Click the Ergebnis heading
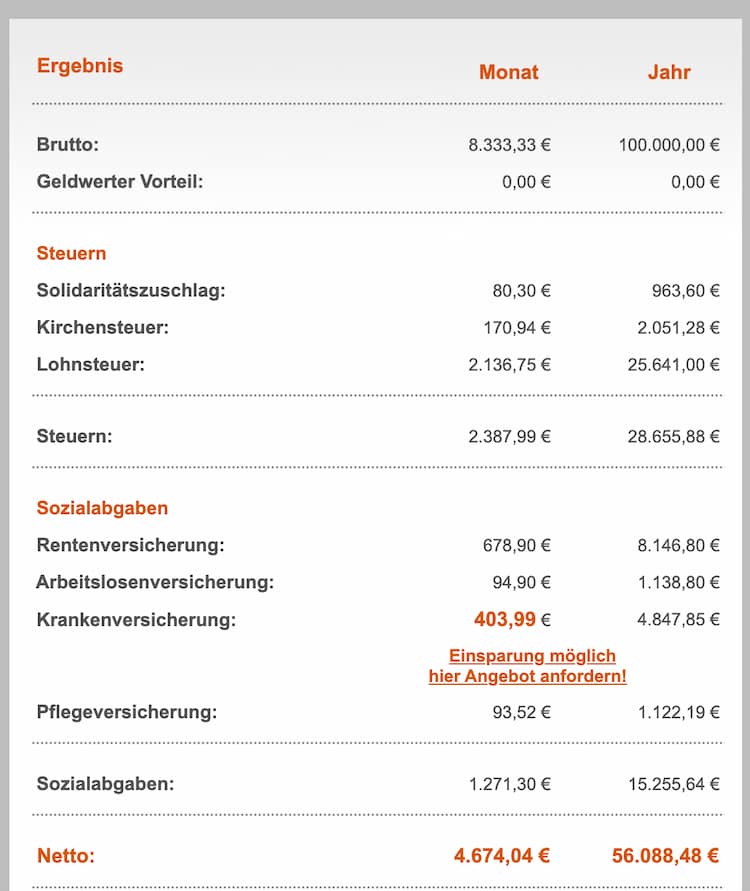Image resolution: width=750 pixels, height=891 pixels. [80, 66]
